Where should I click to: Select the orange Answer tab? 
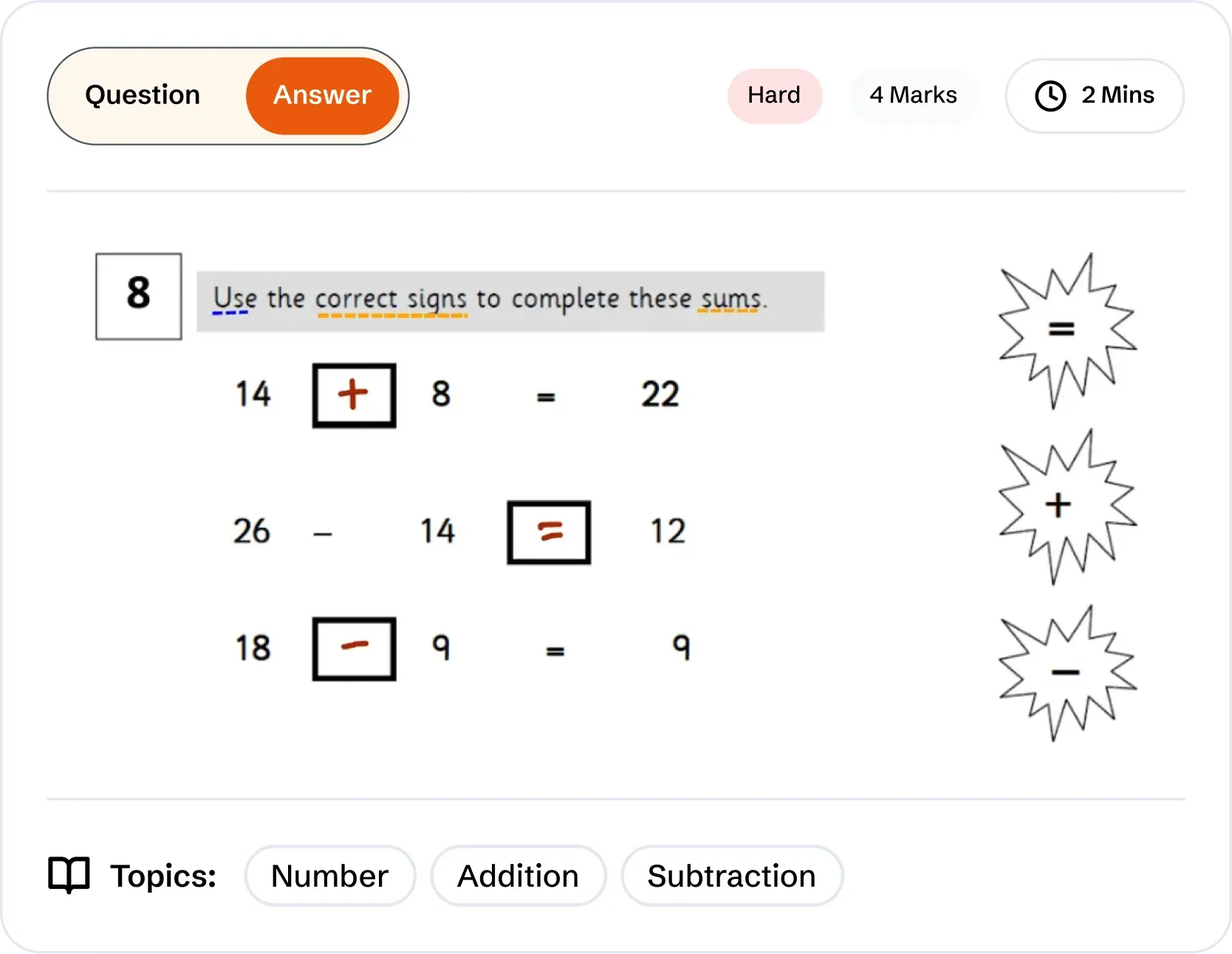click(322, 95)
